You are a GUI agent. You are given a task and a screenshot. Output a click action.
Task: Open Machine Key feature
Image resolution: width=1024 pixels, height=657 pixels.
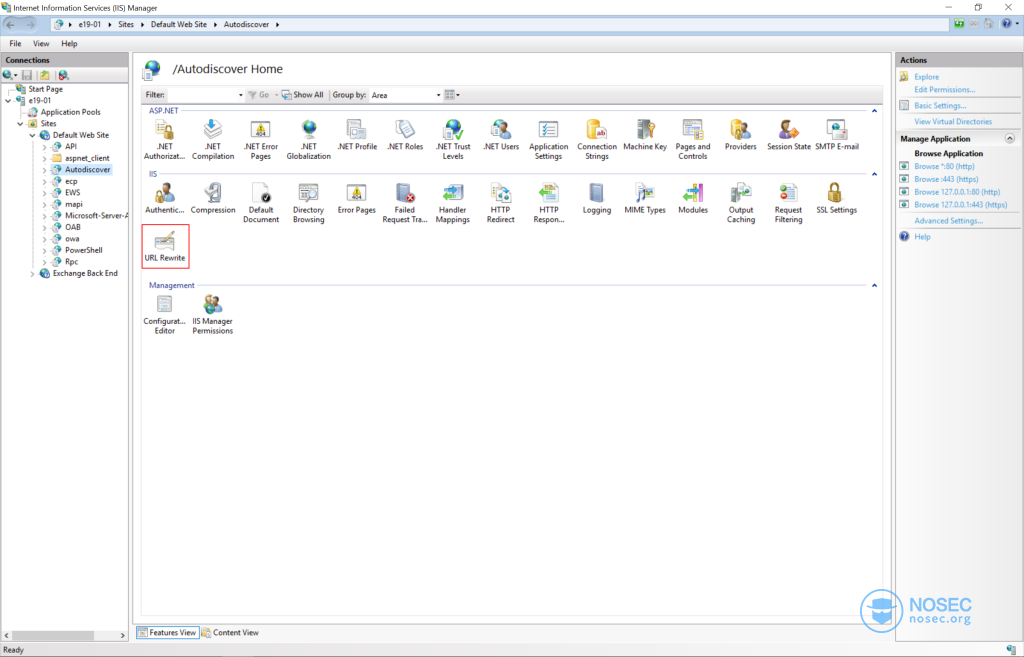tap(645, 135)
